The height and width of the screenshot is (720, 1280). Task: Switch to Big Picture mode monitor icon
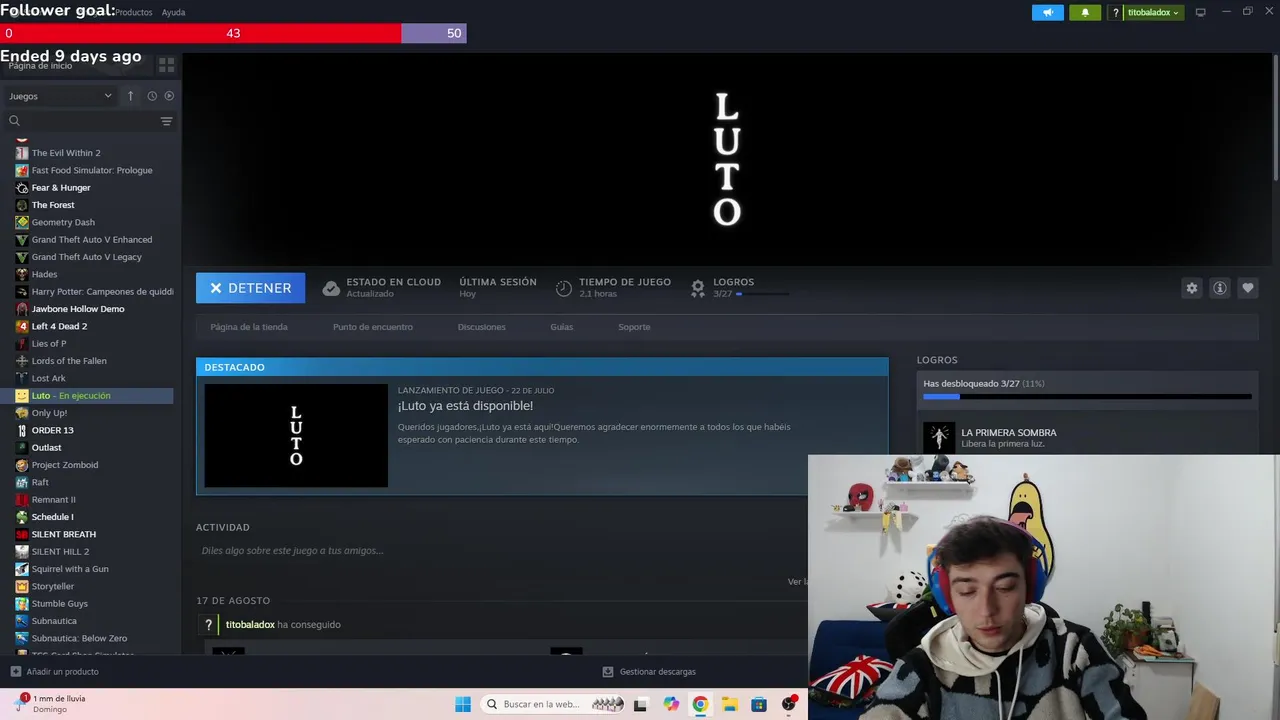pos(1201,12)
